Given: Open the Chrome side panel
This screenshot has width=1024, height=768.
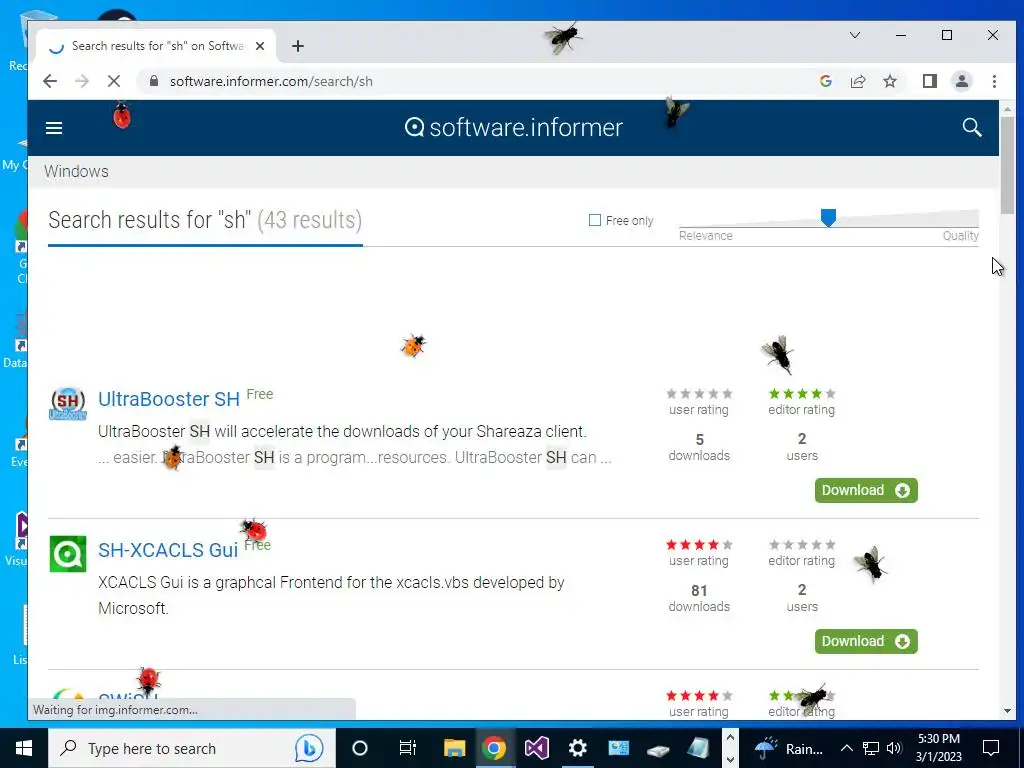Looking at the screenshot, I should pos(929,81).
